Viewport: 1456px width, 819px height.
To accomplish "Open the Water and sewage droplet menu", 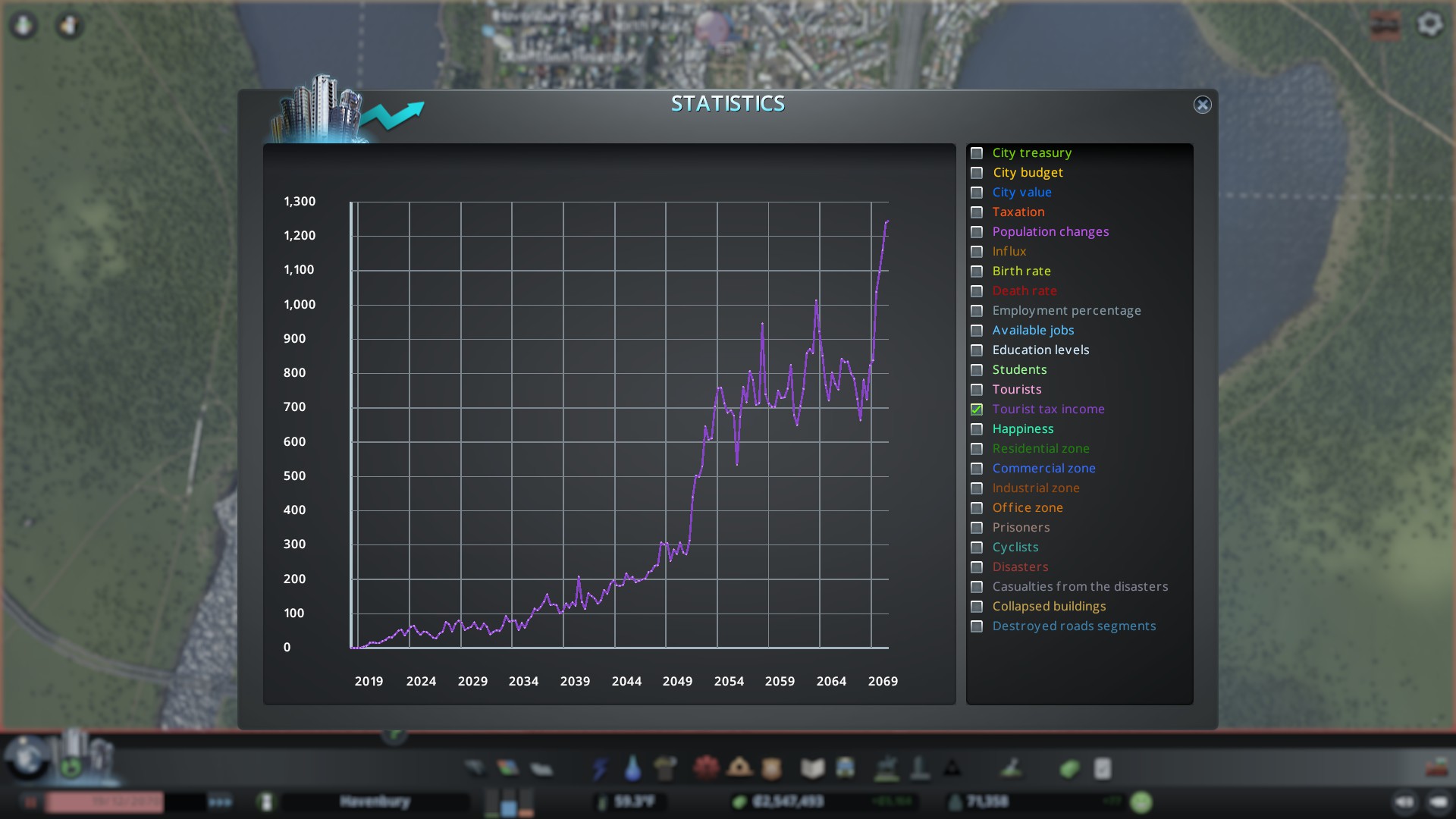I will click(x=632, y=768).
